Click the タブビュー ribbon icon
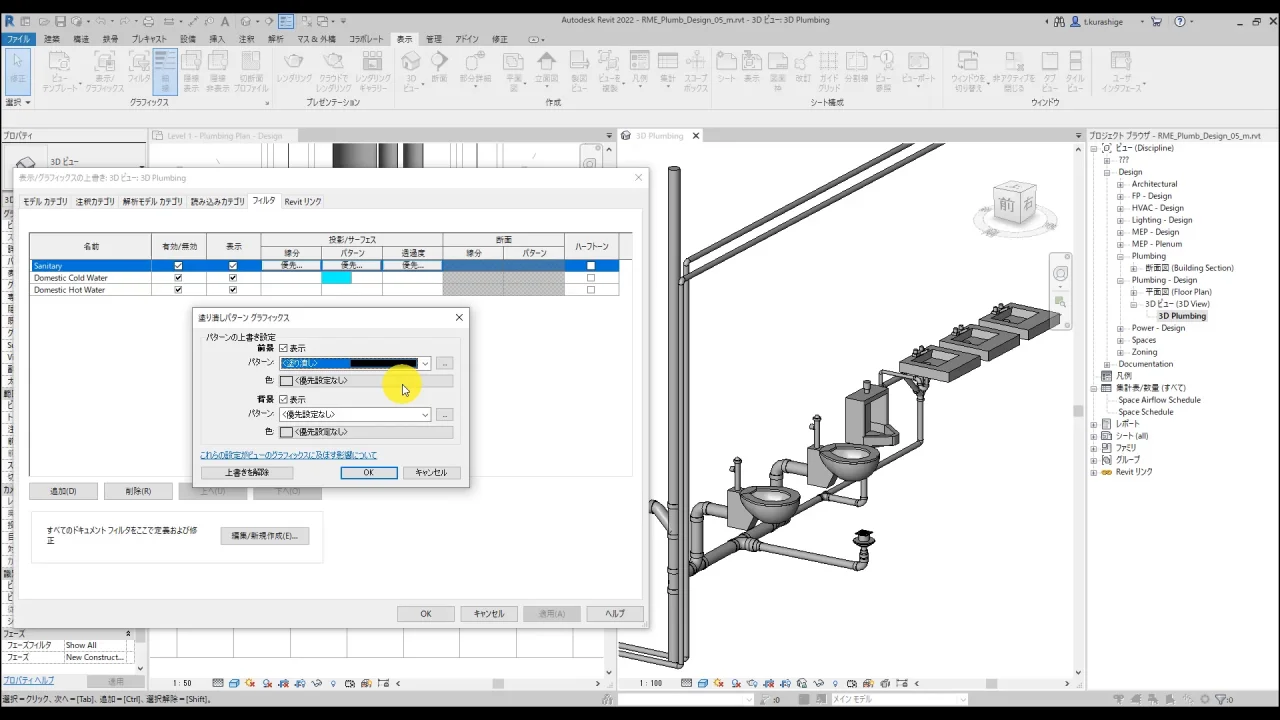1280x720 pixels. 1049,70
